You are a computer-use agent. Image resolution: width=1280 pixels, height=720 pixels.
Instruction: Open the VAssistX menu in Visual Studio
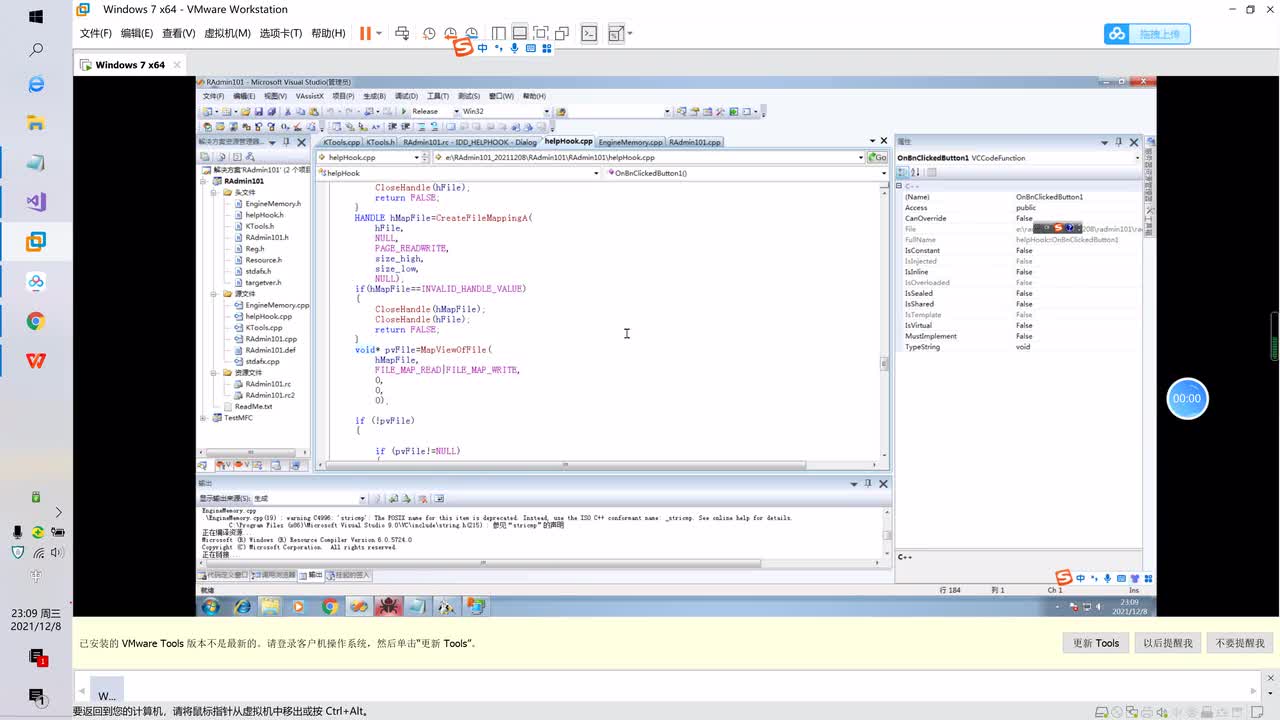[x=310, y=96]
